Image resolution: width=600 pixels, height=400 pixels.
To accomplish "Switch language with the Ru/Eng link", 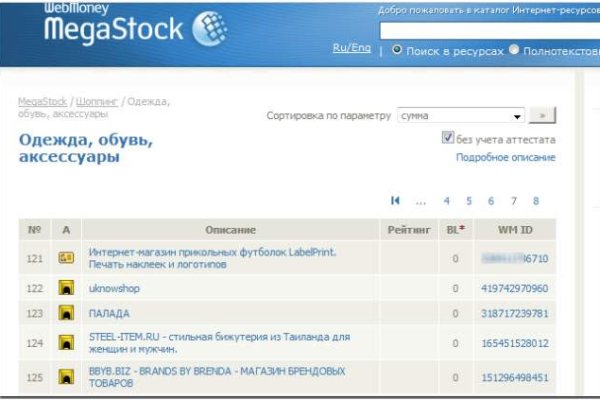I will [351, 49].
